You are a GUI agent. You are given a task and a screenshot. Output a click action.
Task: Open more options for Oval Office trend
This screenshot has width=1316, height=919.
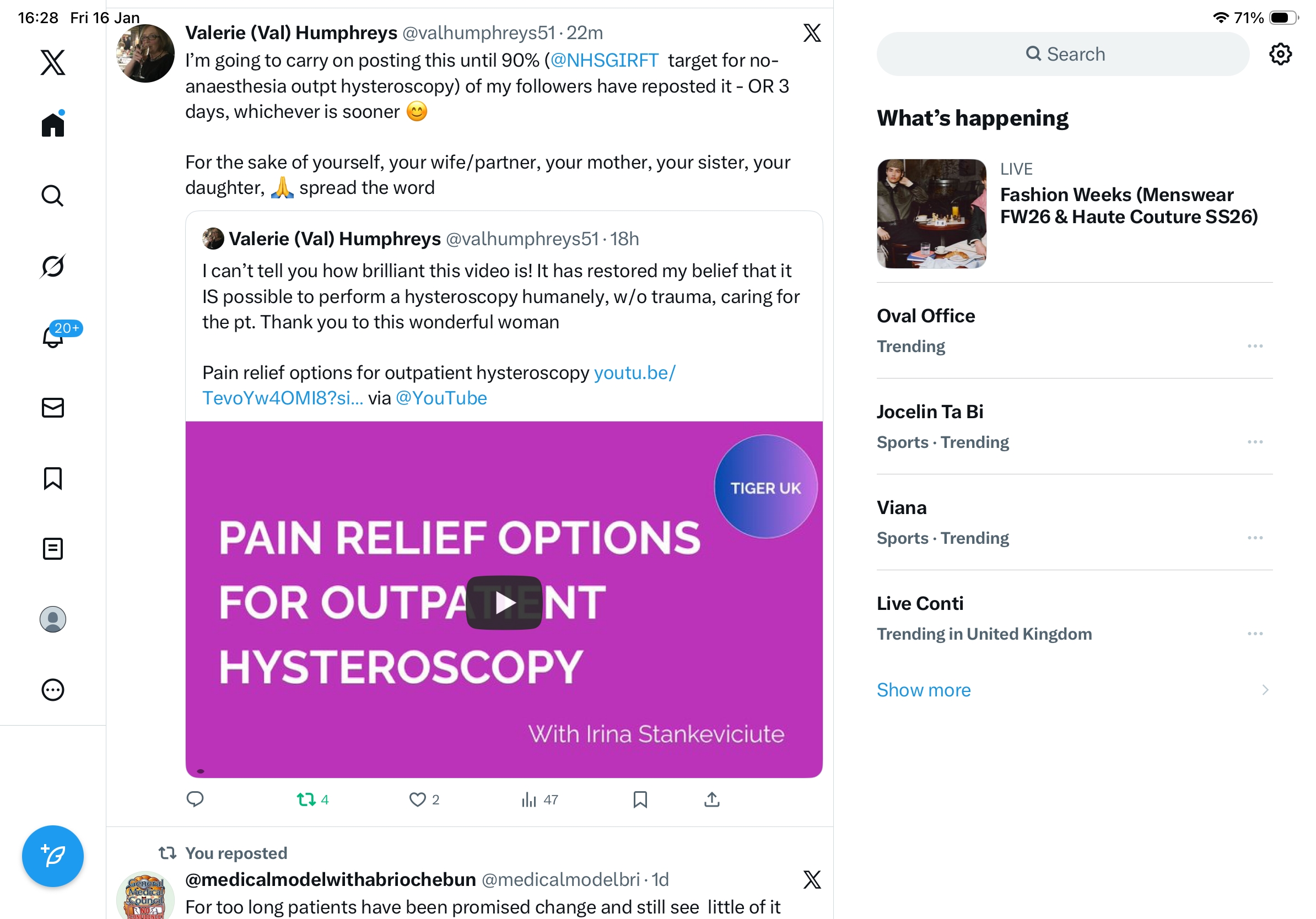(x=1255, y=346)
